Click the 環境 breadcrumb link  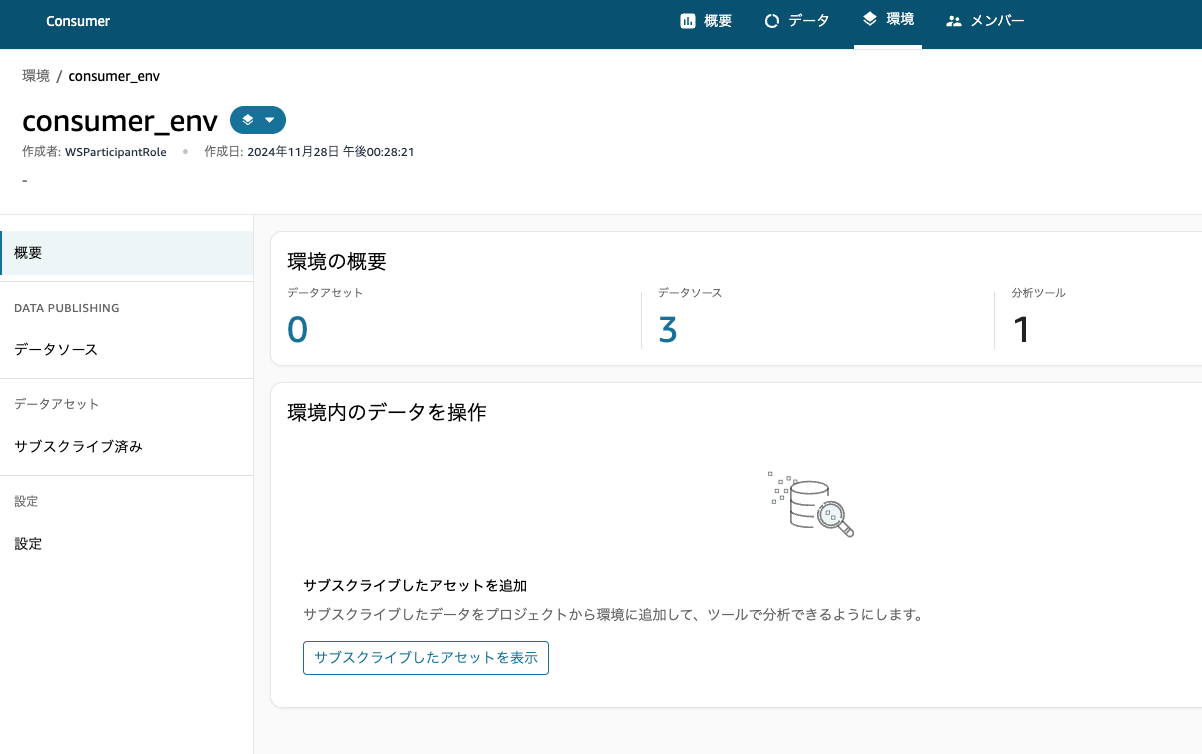click(34, 76)
